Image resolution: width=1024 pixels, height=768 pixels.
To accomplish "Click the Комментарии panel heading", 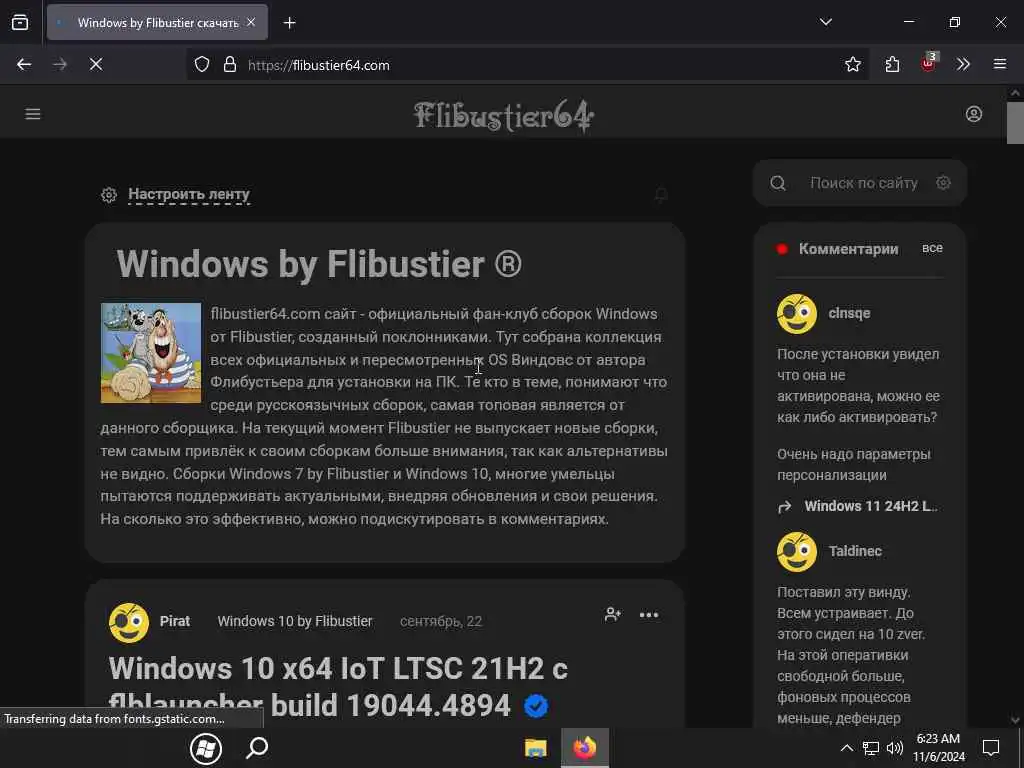I will point(848,249).
